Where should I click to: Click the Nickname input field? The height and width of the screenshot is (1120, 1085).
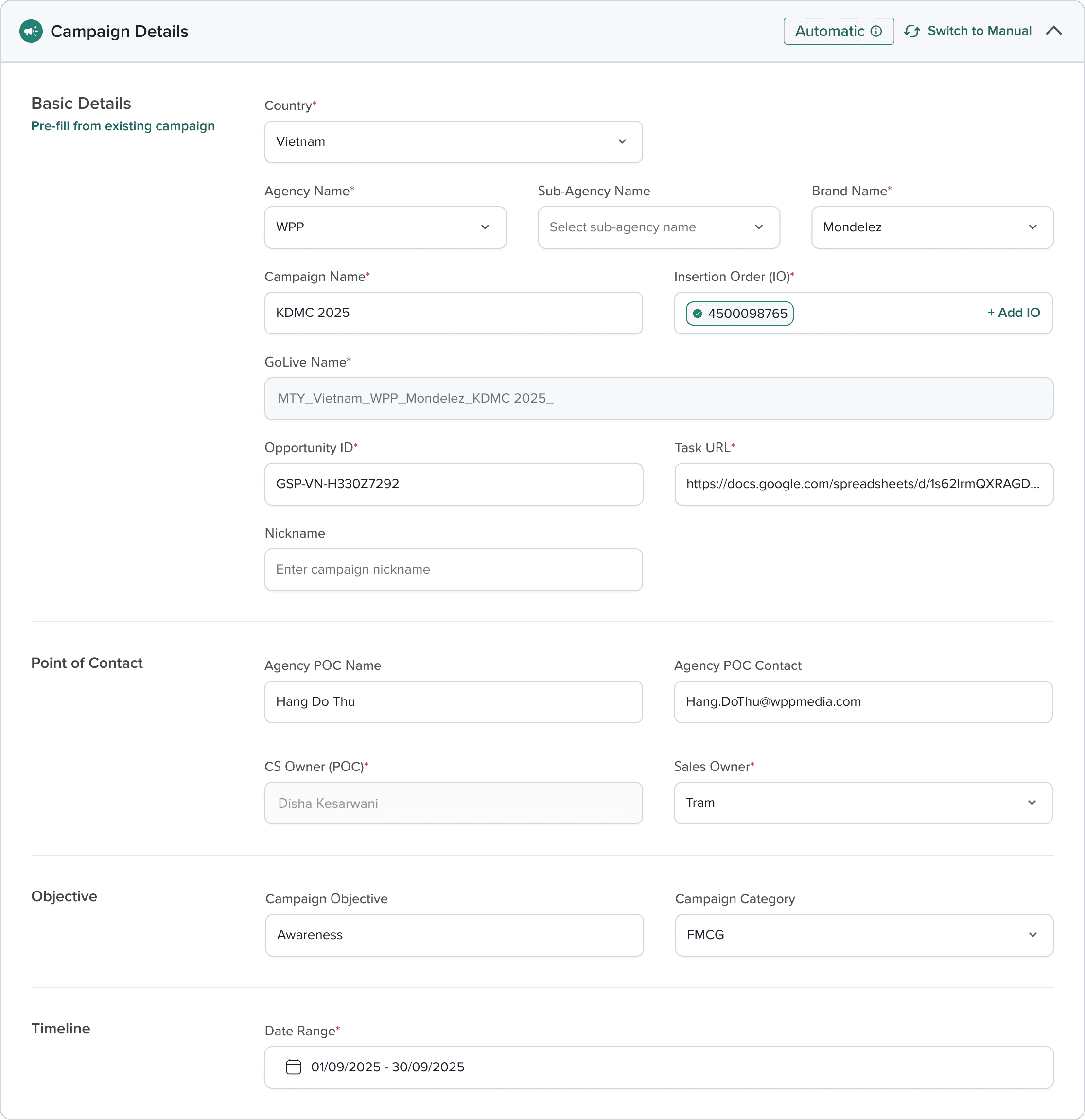click(453, 570)
